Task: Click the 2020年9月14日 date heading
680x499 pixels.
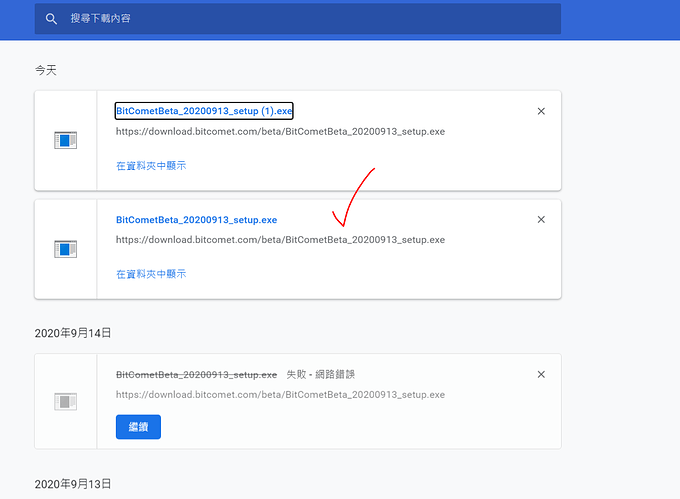Action: point(73,333)
